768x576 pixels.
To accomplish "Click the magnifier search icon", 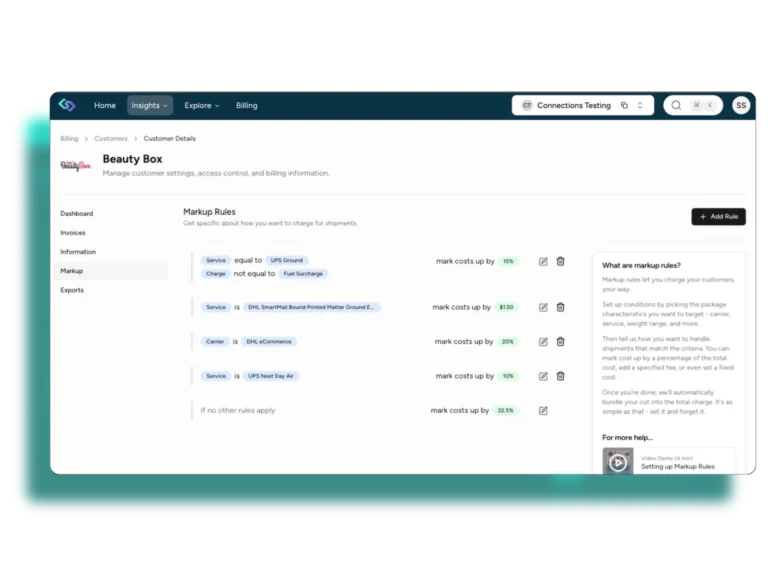I will (x=676, y=105).
